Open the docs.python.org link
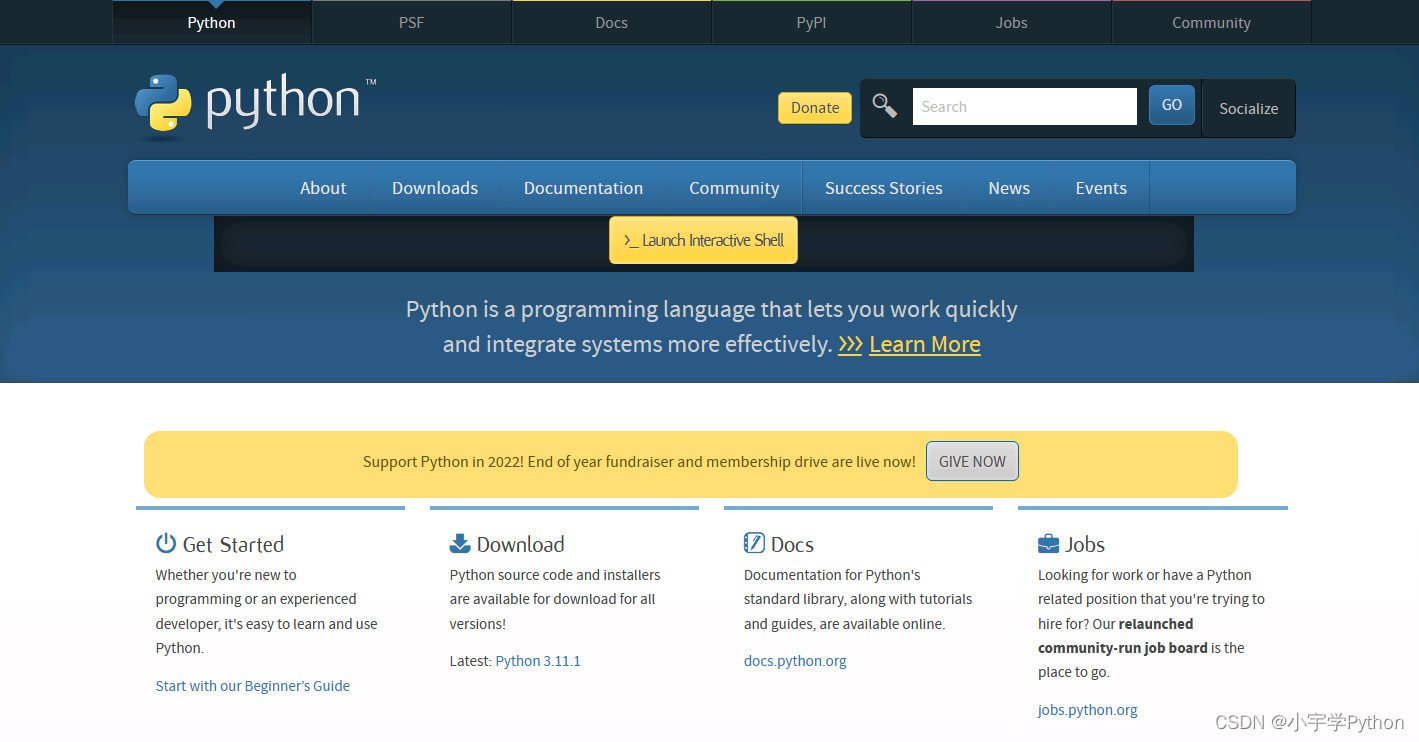This screenshot has width=1419, height=742. pyautogui.click(x=795, y=661)
